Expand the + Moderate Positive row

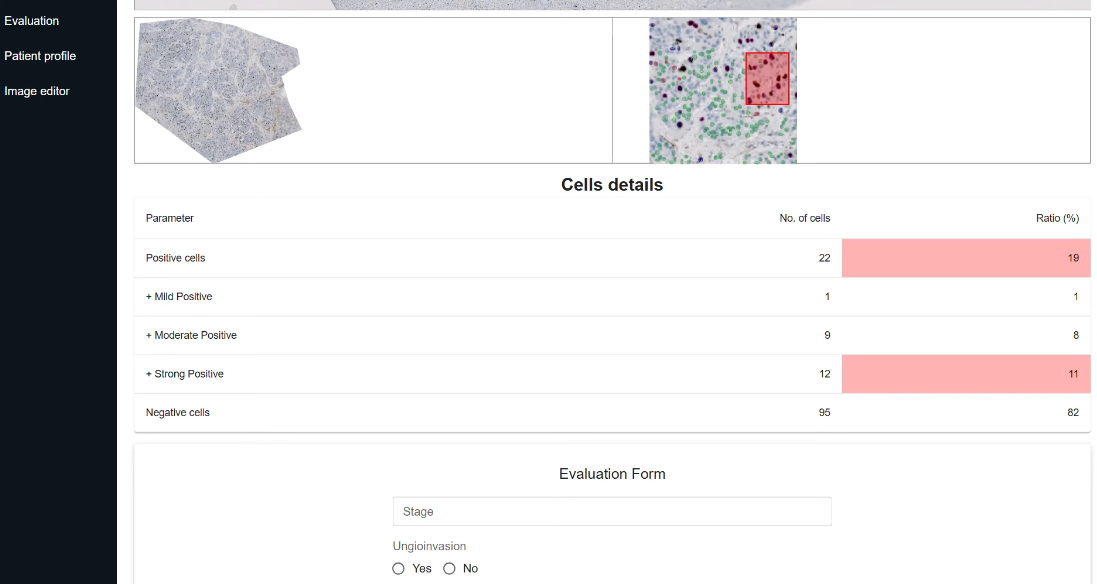[612, 335]
